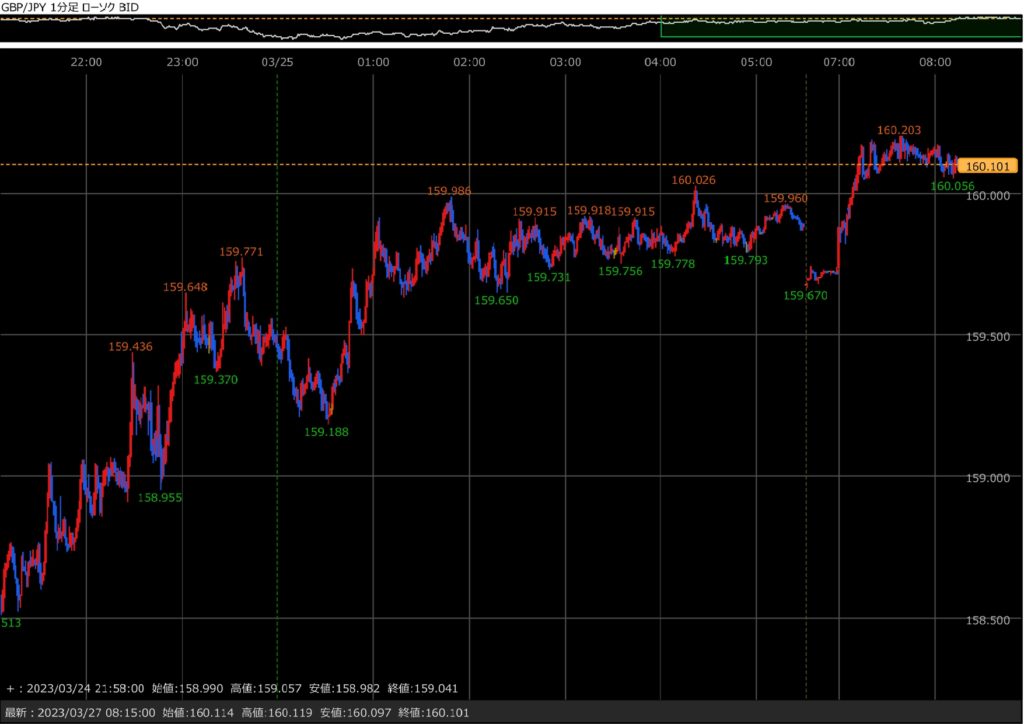
Task: Click the 158.955 low price label
Action: click(160, 497)
